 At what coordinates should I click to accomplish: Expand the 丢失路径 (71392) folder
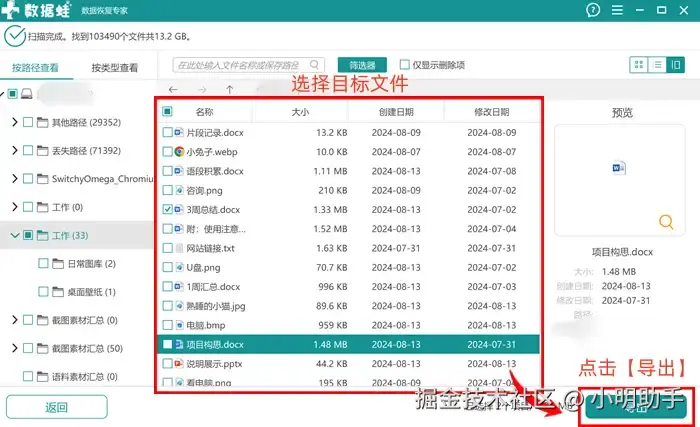pos(14,150)
